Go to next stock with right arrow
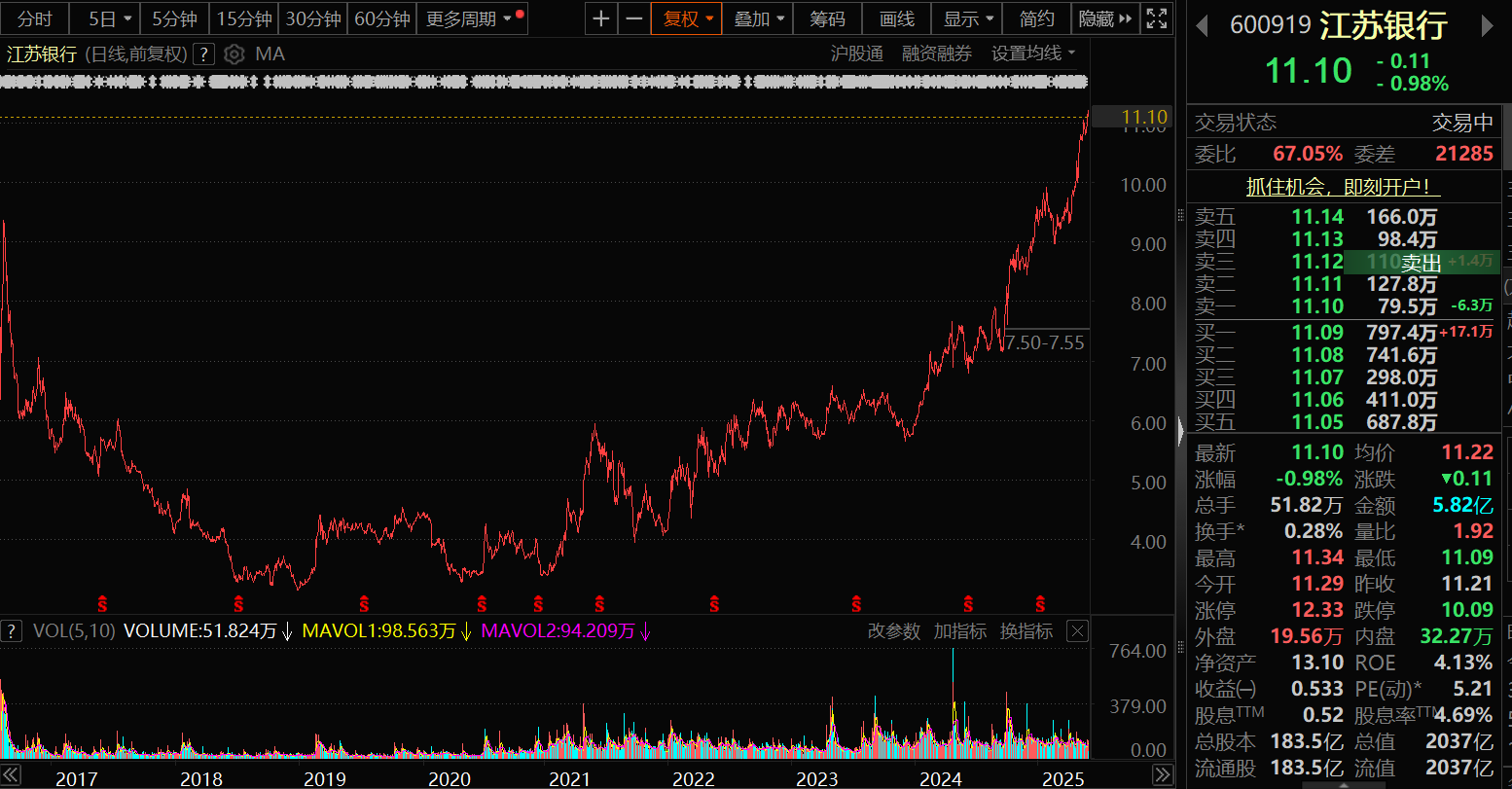This screenshot has width=1512, height=789. (1488, 26)
